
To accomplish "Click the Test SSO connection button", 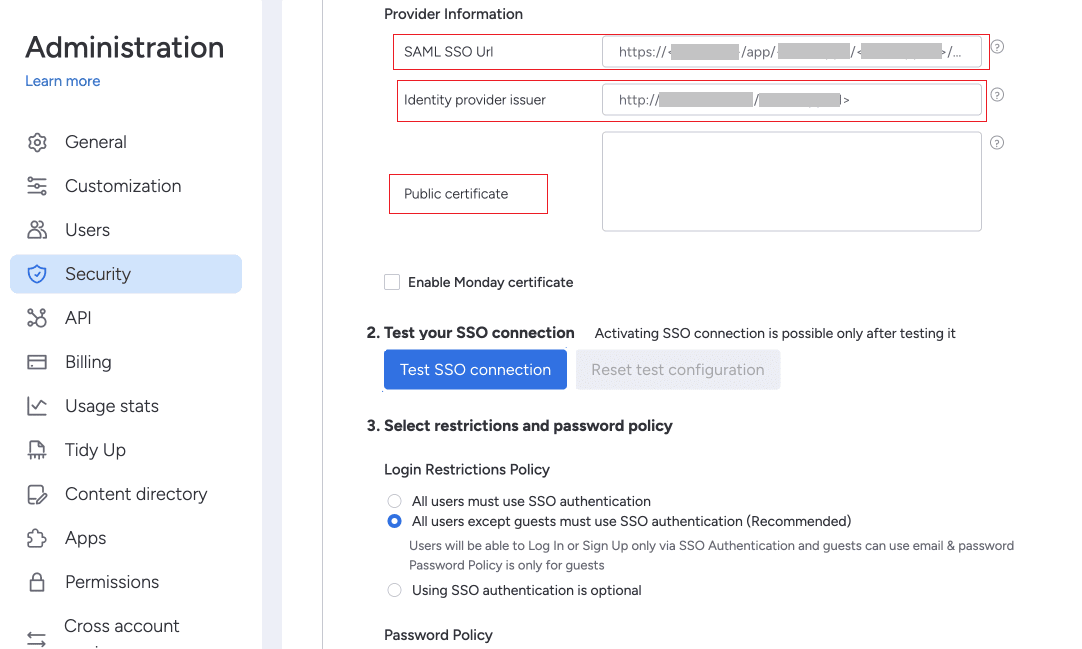I will click(475, 370).
